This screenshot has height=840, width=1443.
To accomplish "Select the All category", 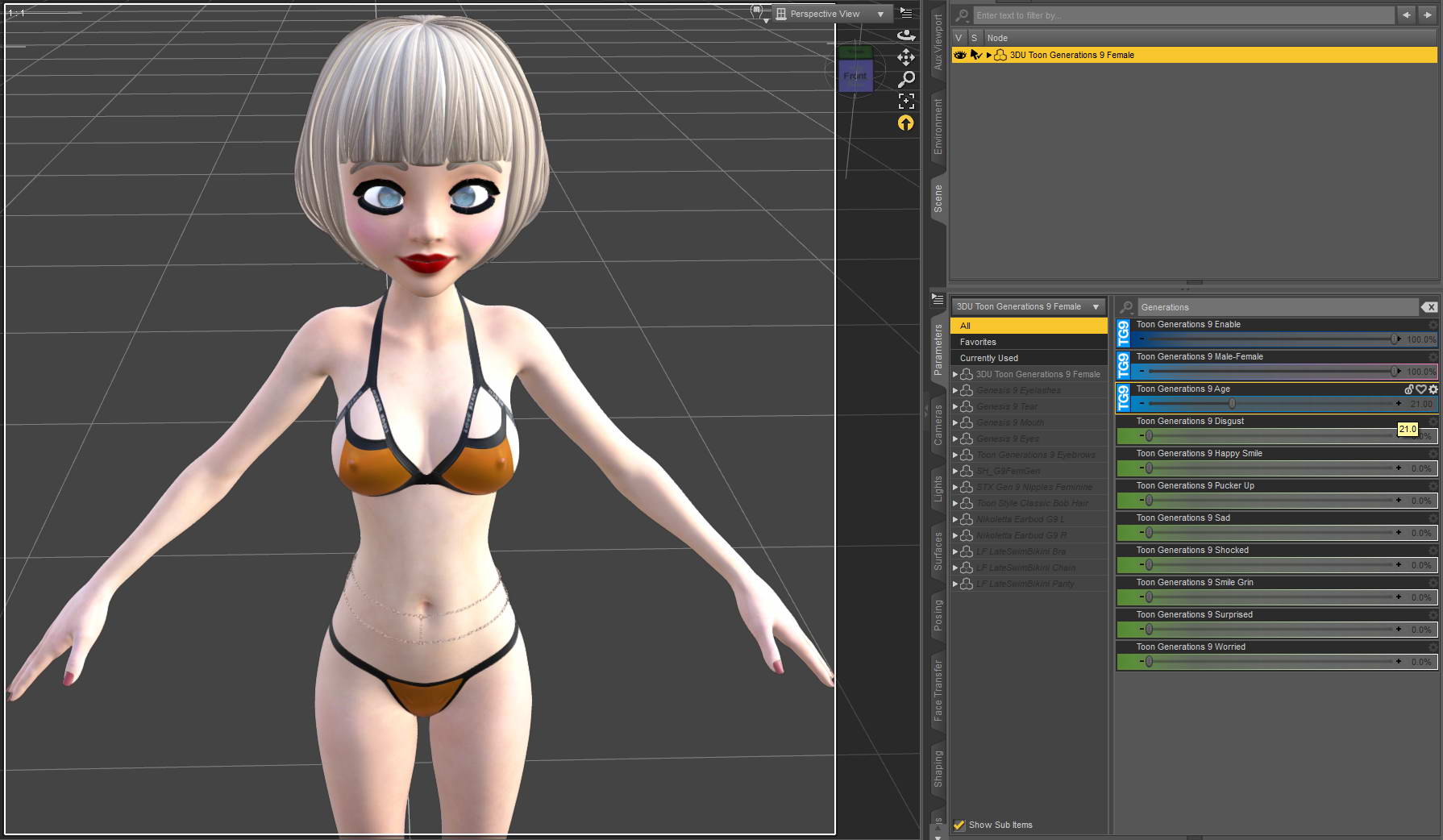I will (x=1029, y=326).
